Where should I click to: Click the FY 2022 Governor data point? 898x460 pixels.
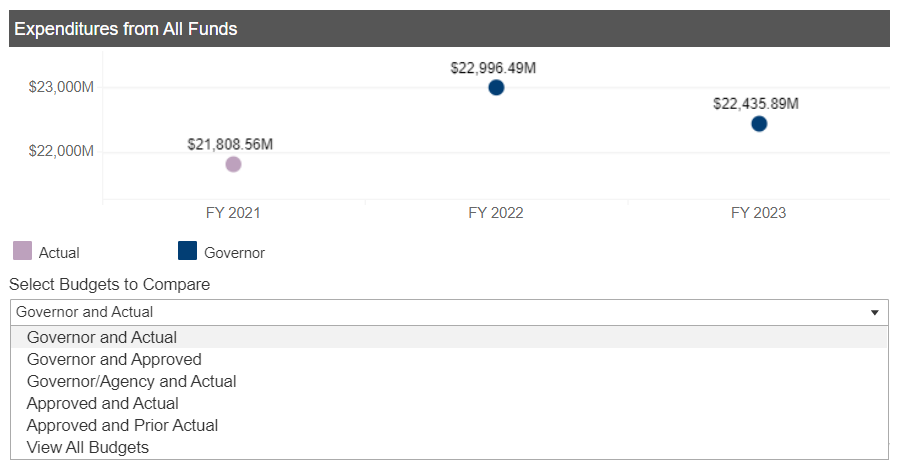point(496,88)
